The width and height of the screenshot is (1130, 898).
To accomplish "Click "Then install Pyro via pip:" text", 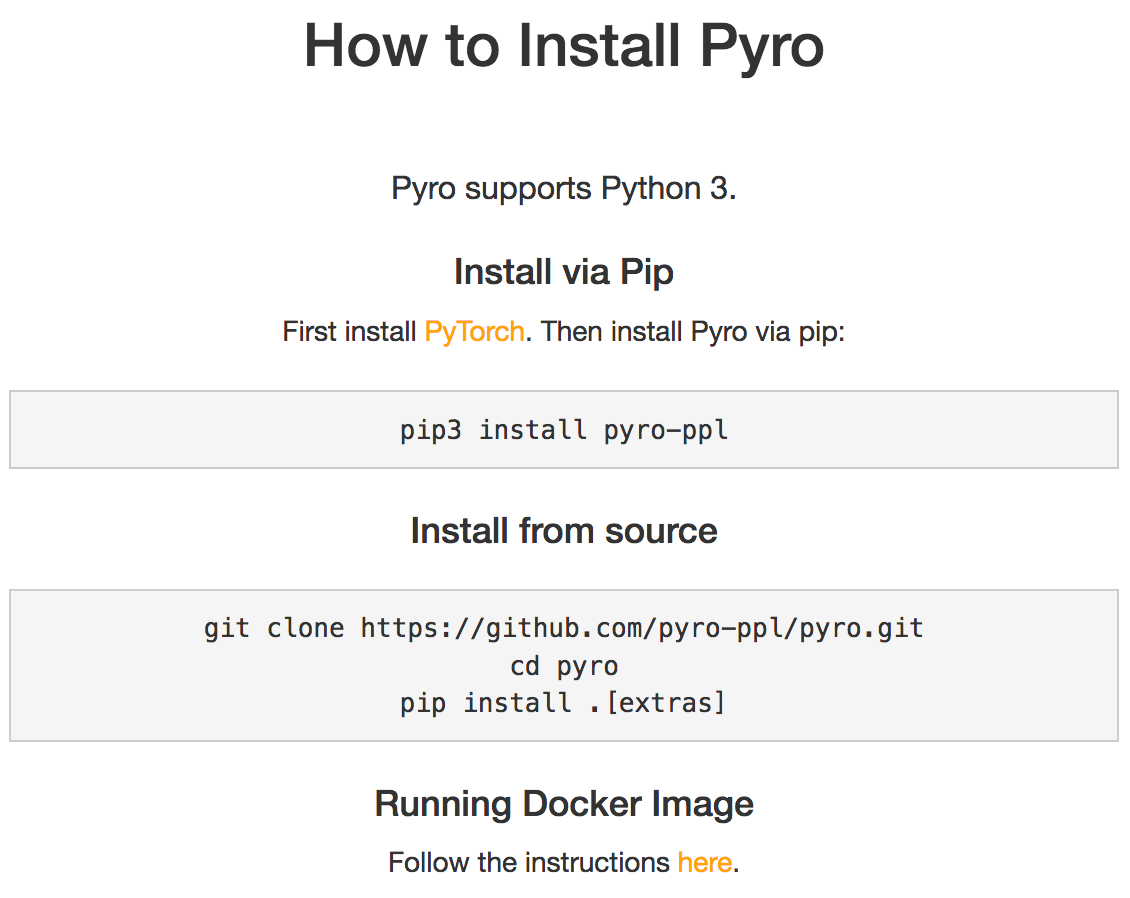I will click(x=693, y=332).
